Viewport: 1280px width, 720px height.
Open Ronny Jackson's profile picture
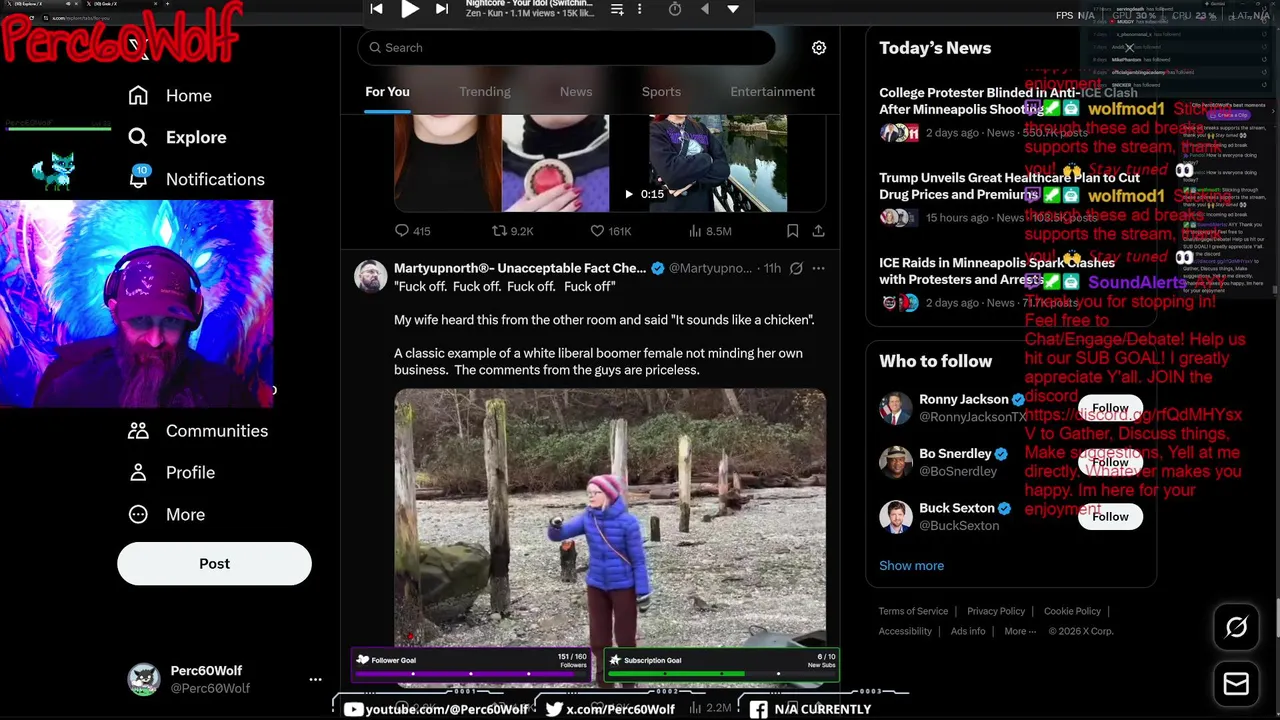tap(895, 408)
